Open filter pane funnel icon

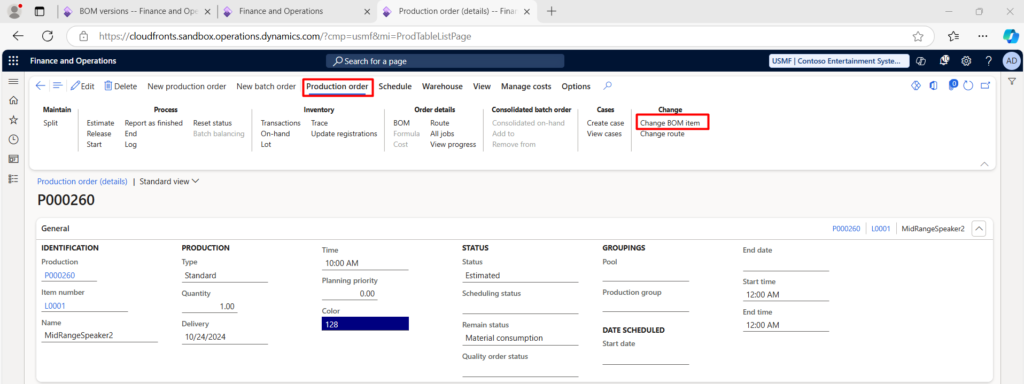1012,81
